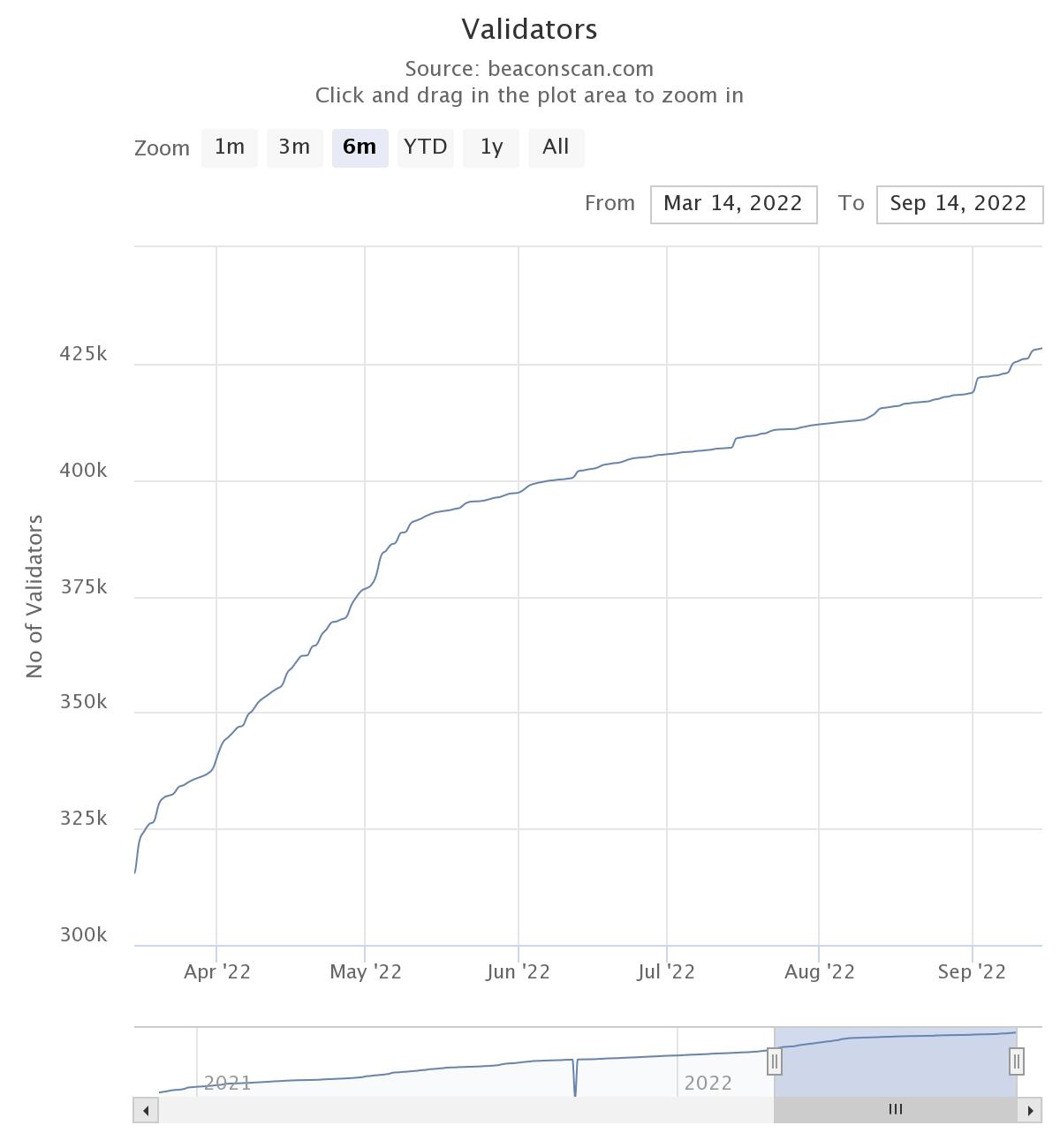
Task: Click the active 6m zoom button
Action: pos(360,147)
